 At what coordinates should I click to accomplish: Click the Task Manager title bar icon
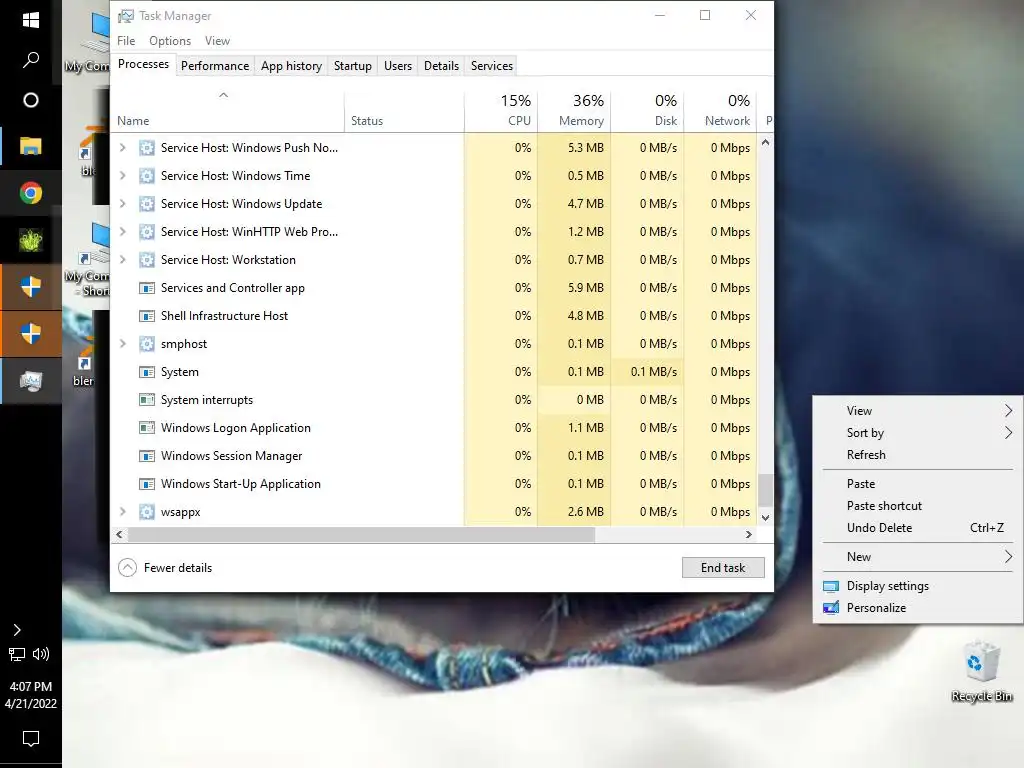click(x=125, y=16)
